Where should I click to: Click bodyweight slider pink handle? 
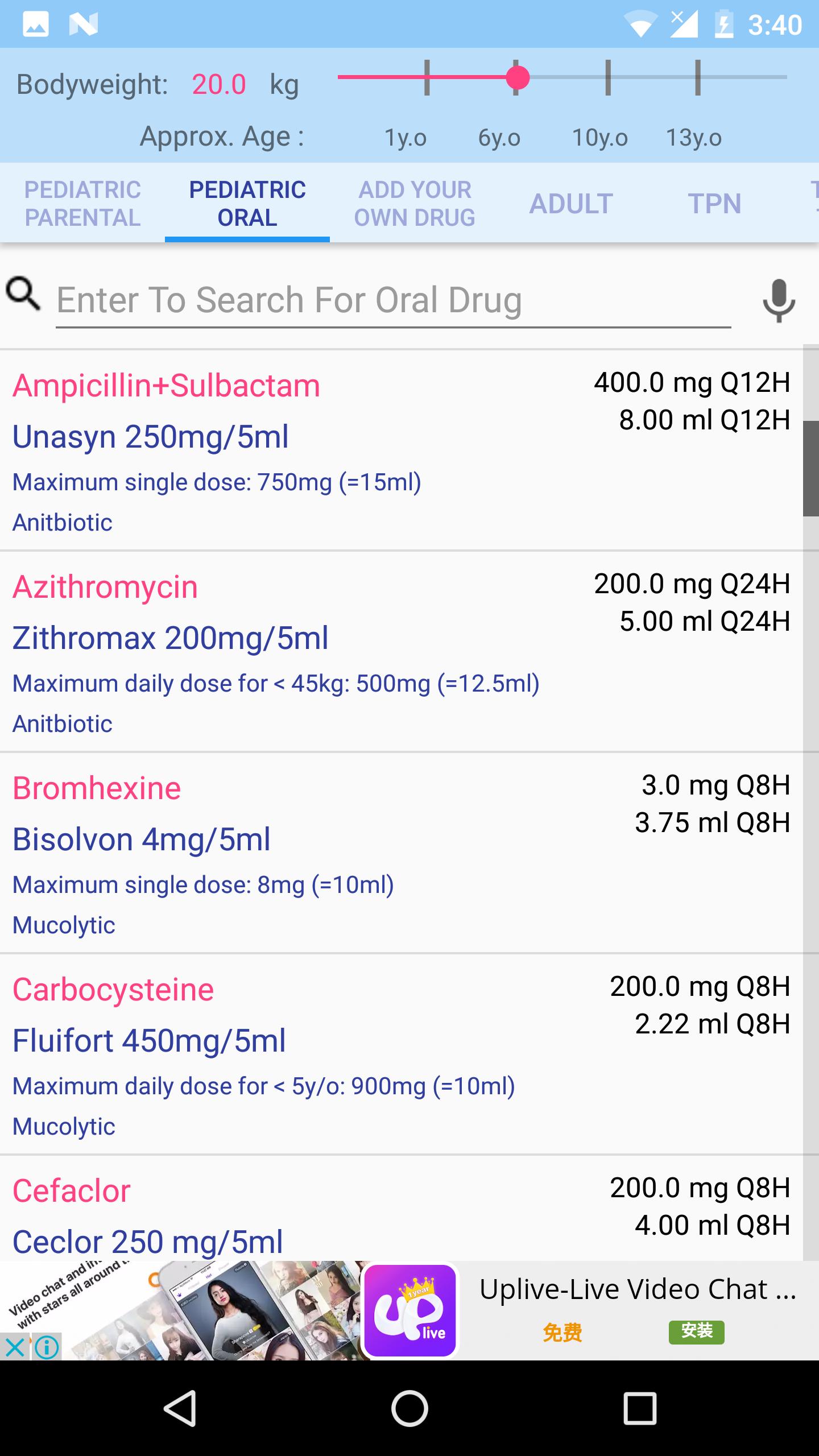point(518,77)
